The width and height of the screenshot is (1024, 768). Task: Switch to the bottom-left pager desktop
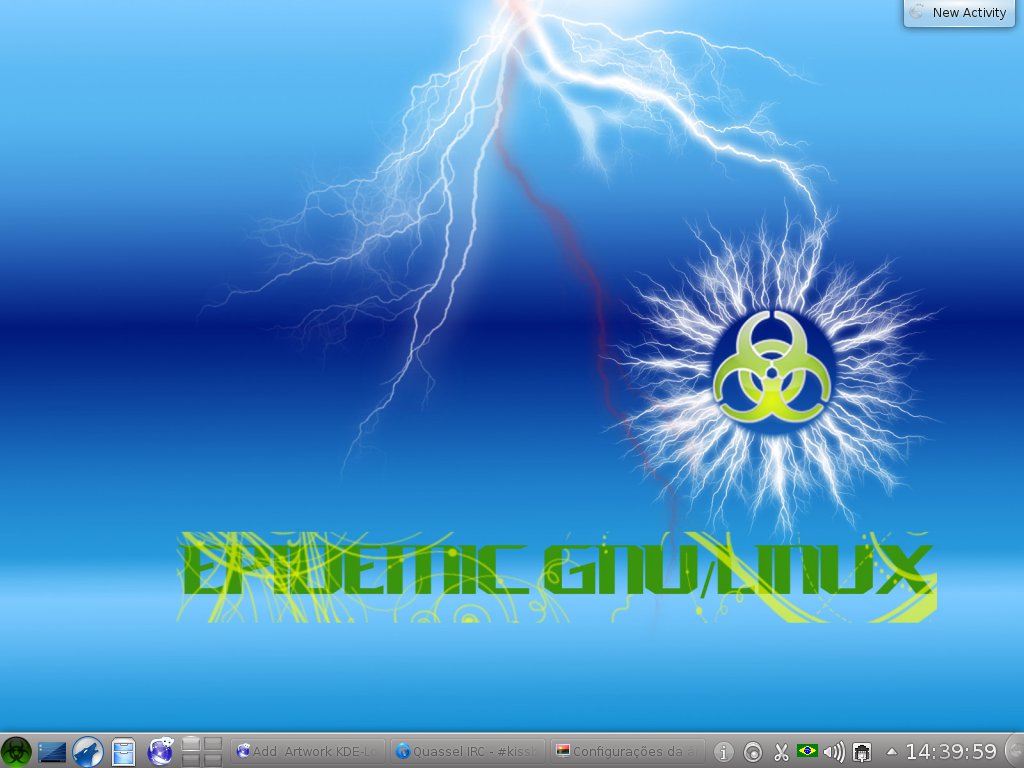pyautogui.click(x=191, y=760)
